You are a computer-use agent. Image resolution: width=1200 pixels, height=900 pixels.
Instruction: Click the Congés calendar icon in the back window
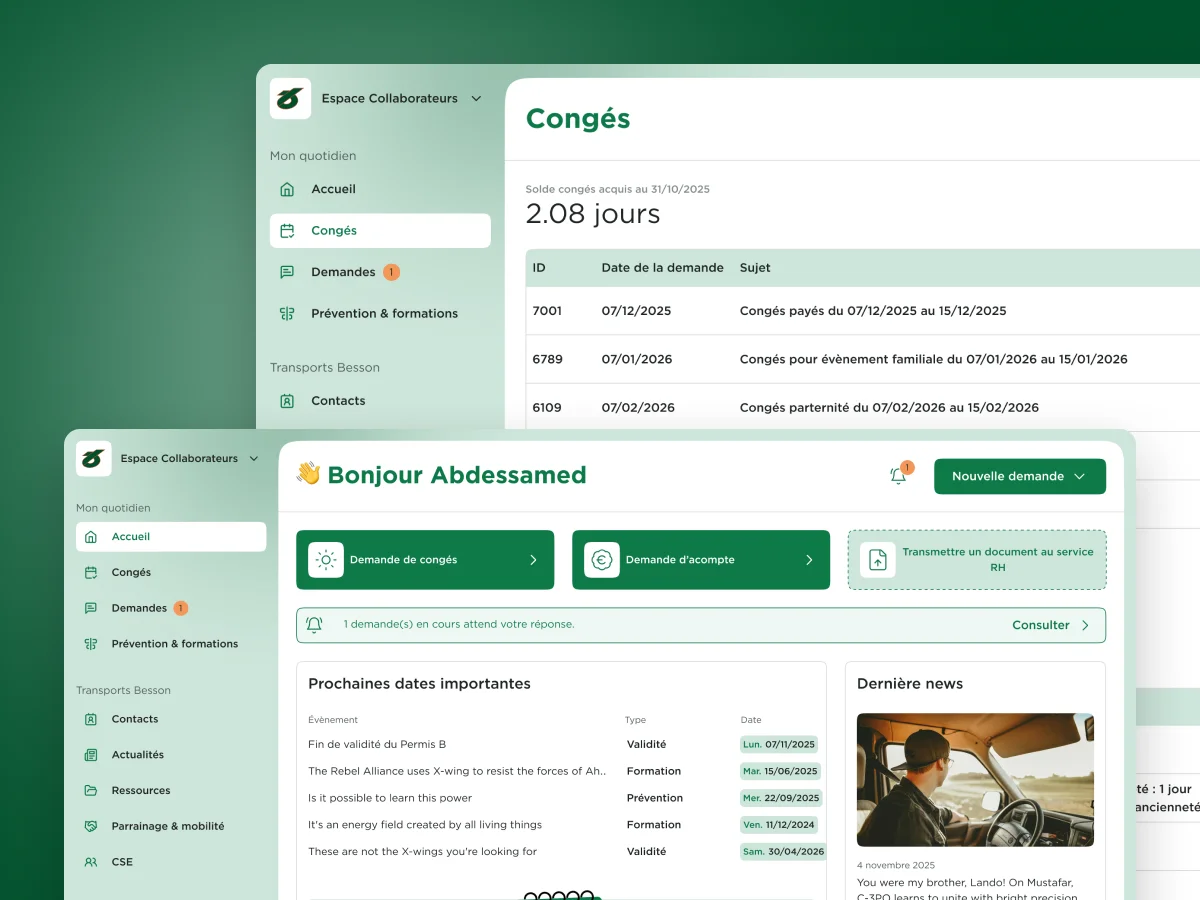(287, 231)
